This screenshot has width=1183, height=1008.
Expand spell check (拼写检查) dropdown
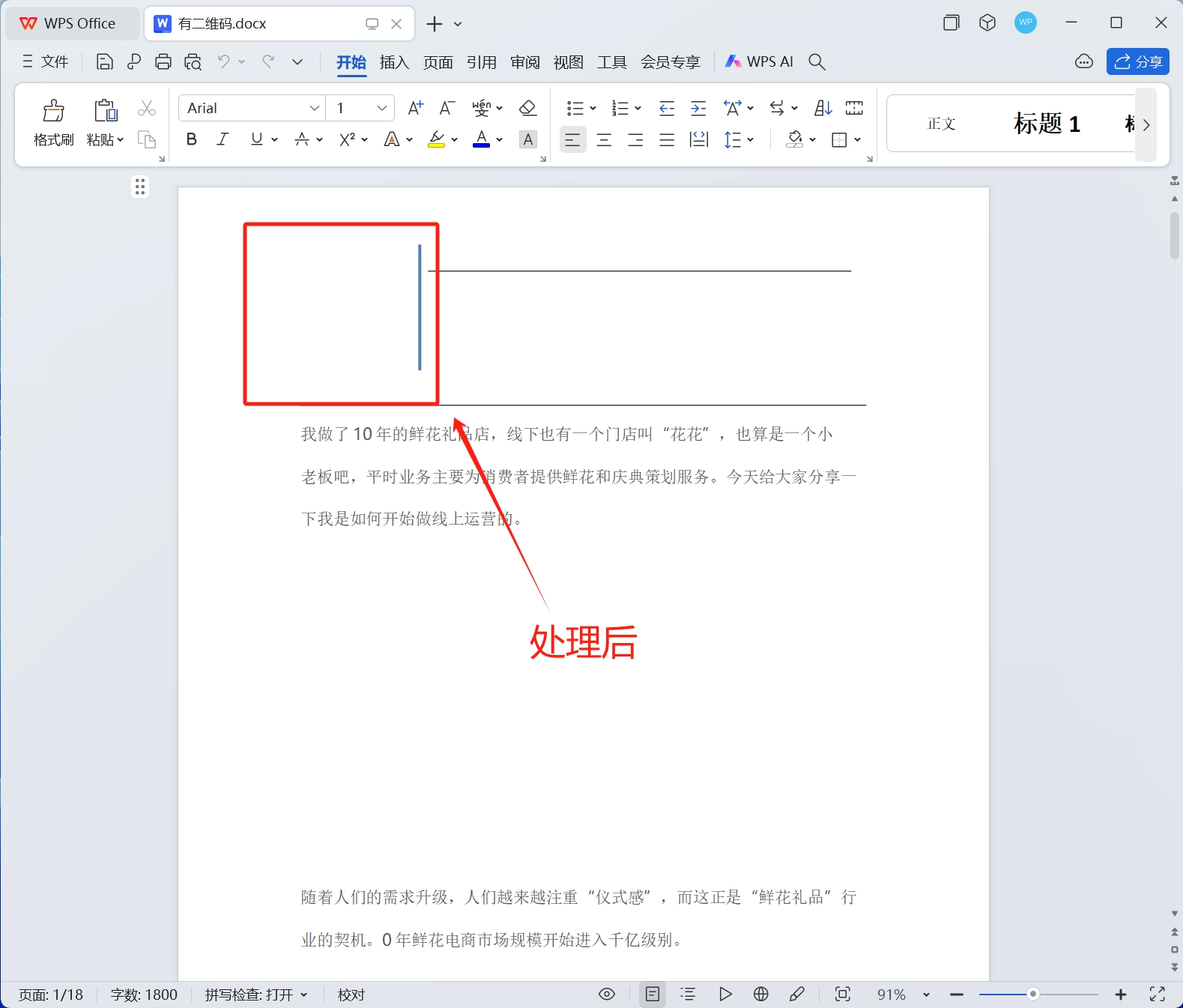coord(304,995)
